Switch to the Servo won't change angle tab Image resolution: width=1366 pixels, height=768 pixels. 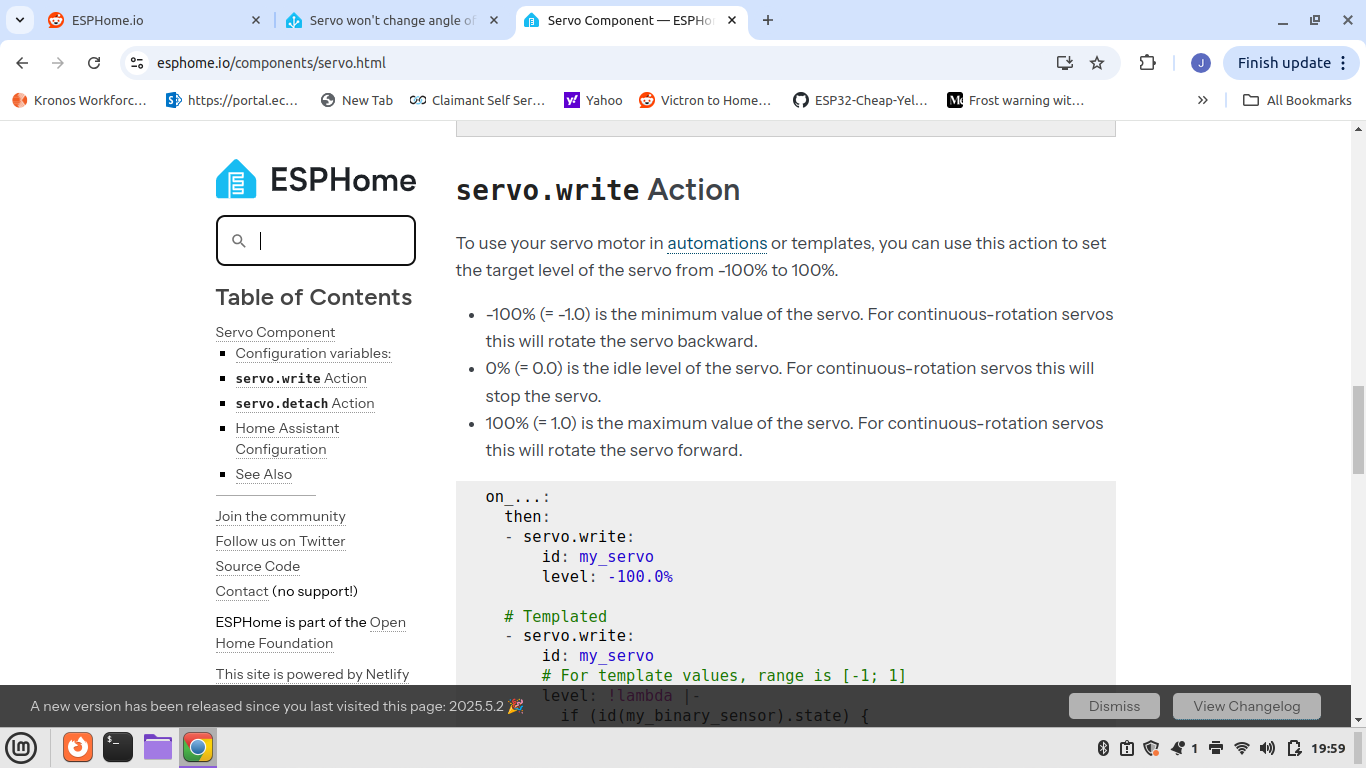[x=392, y=20]
